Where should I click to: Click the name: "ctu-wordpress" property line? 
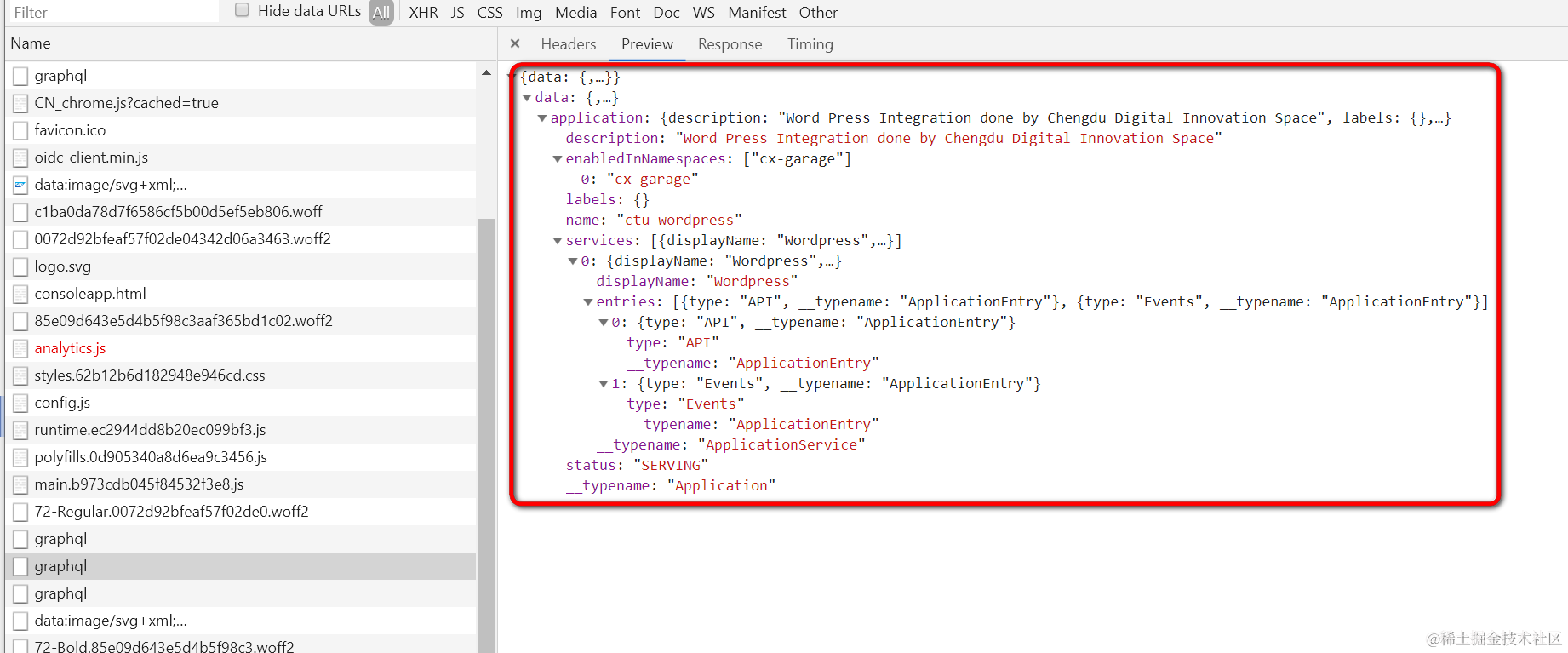coord(654,221)
